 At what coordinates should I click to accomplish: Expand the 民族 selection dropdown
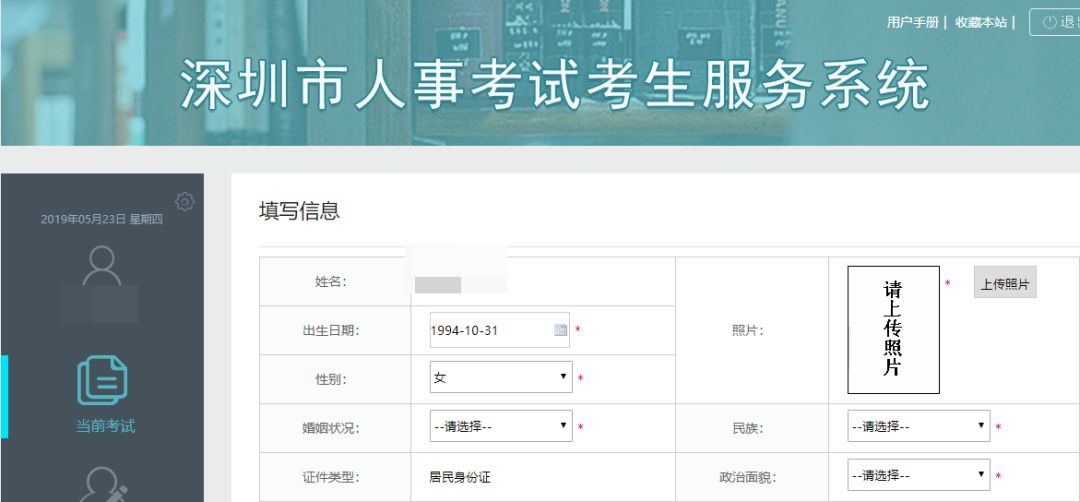pyautogui.click(x=919, y=426)
